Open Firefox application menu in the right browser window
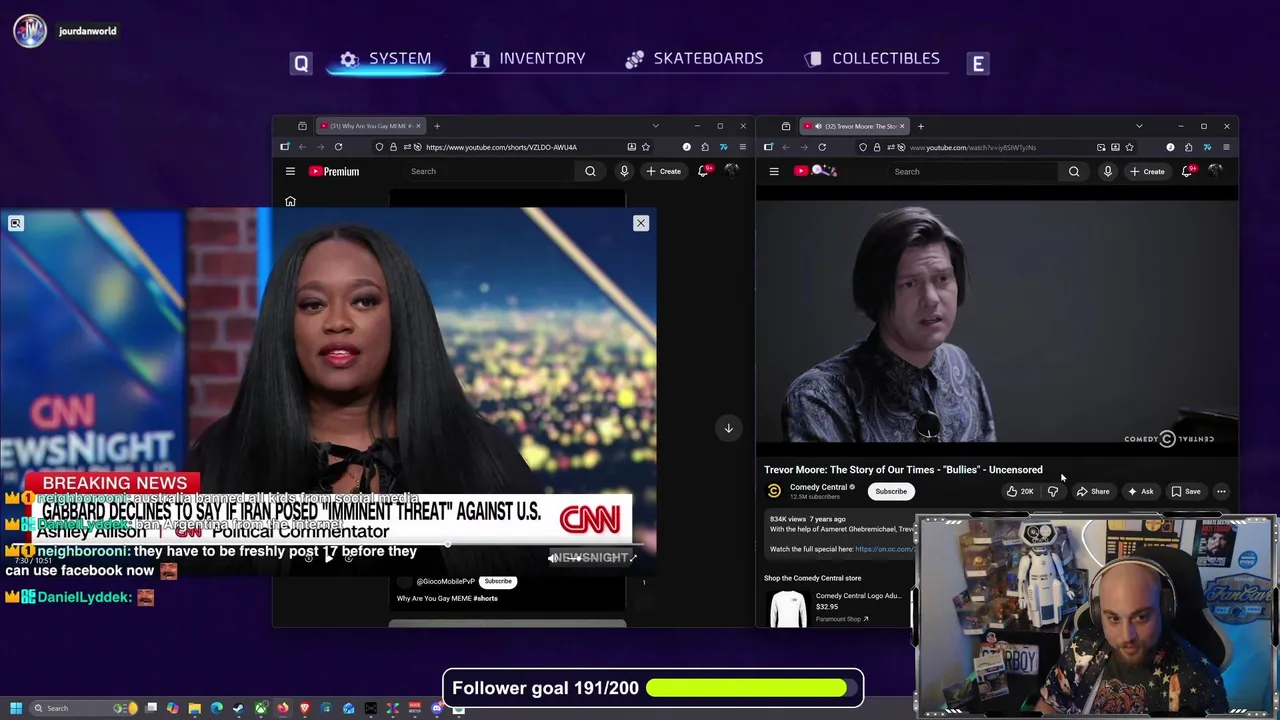This screenshot has height=720, width=1280. coord(1226,147)
